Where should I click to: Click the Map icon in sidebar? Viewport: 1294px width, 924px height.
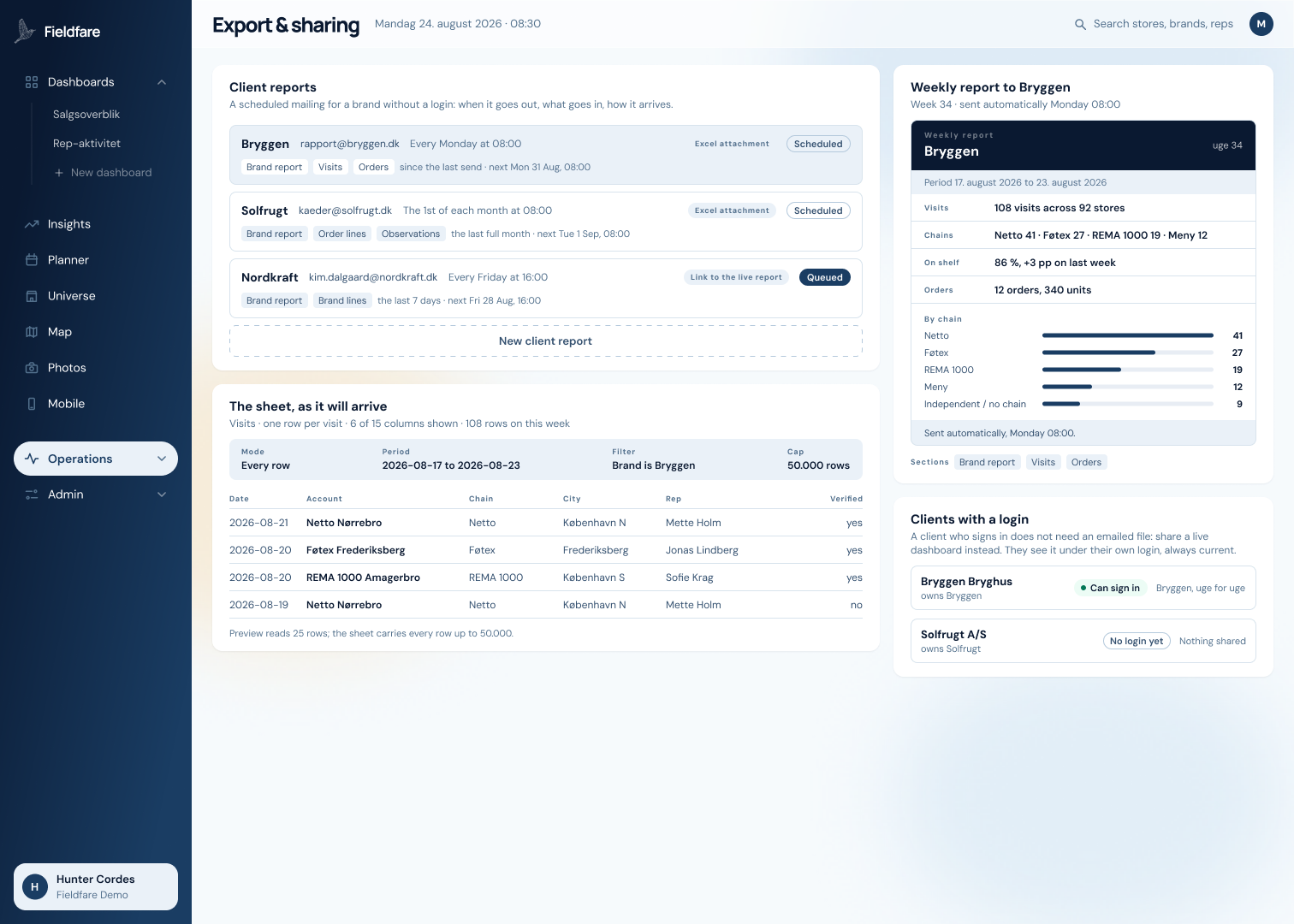[x=32, y=332]
